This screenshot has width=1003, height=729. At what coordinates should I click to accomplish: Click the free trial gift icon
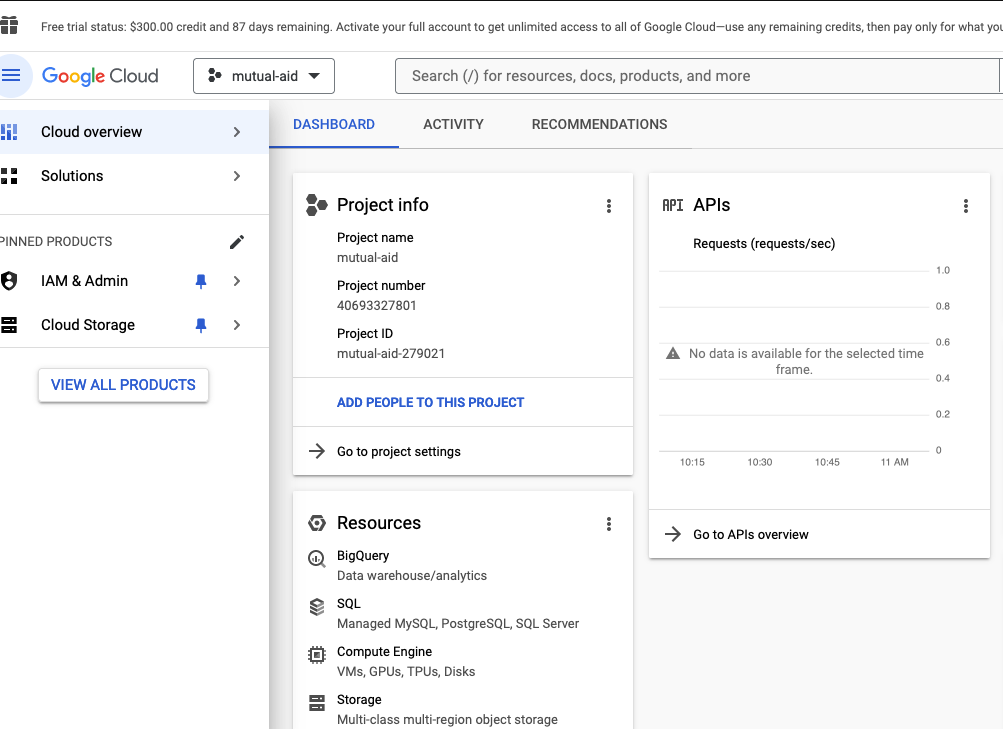[9, 26]
